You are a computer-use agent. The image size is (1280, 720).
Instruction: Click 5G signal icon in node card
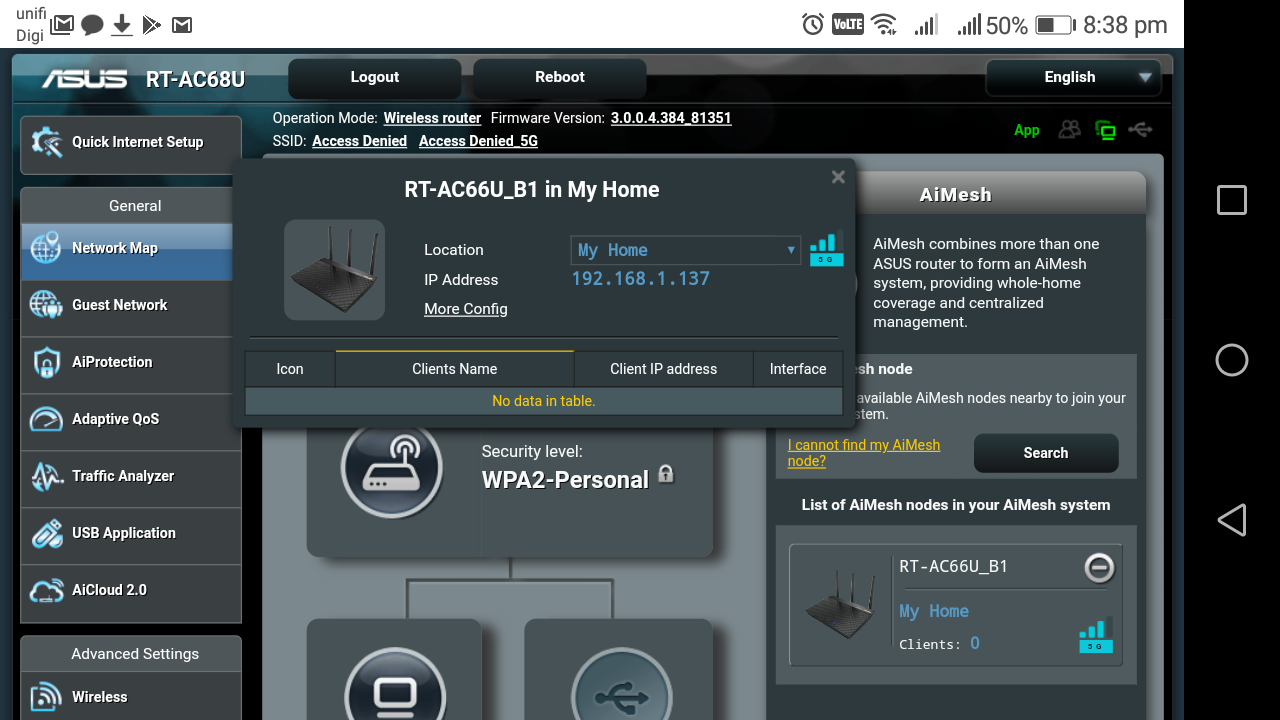1096,636
